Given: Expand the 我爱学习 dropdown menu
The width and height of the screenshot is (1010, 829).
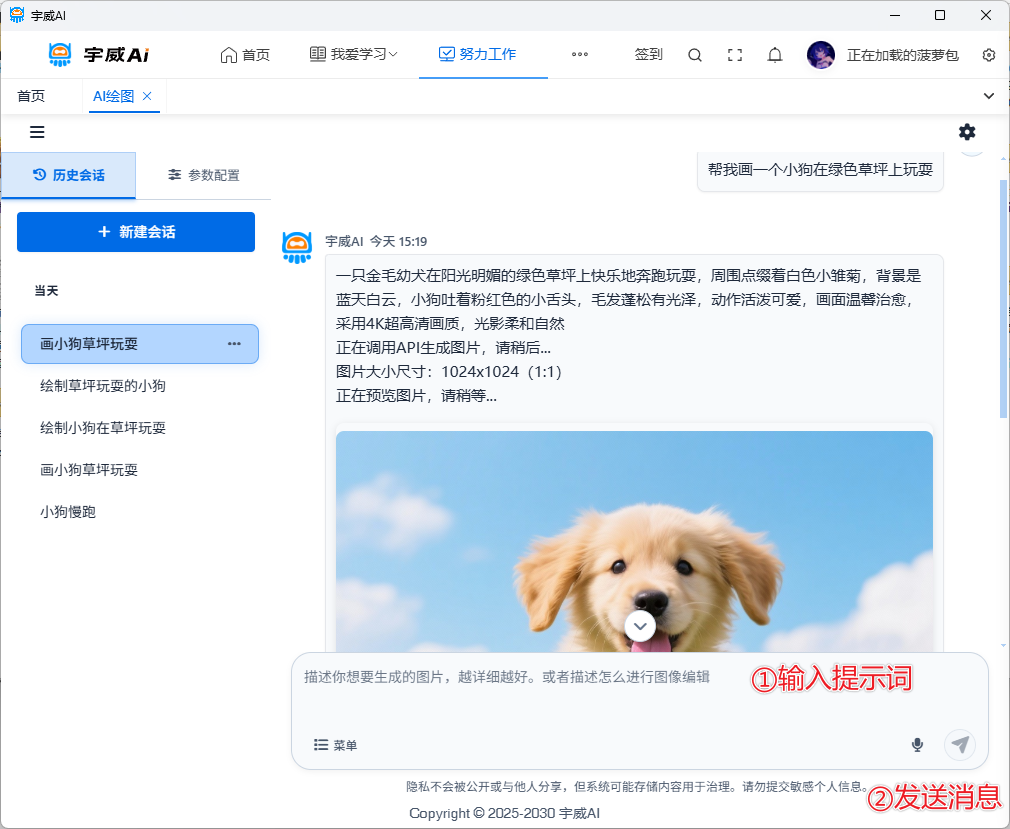Looking at the screenshot, I should (x=354, y=55).
